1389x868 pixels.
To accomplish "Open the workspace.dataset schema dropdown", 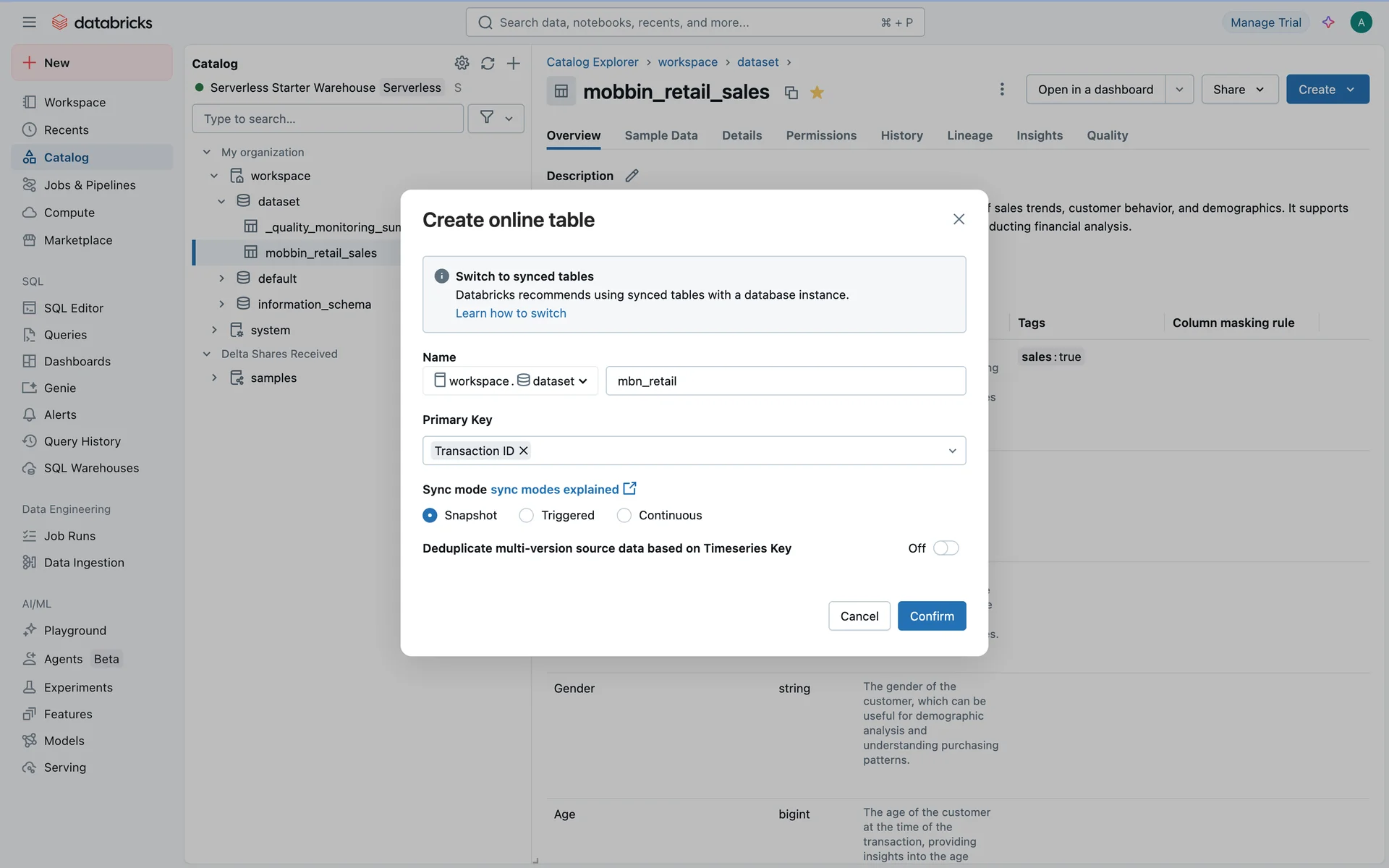I will click(x=510, y=381).
